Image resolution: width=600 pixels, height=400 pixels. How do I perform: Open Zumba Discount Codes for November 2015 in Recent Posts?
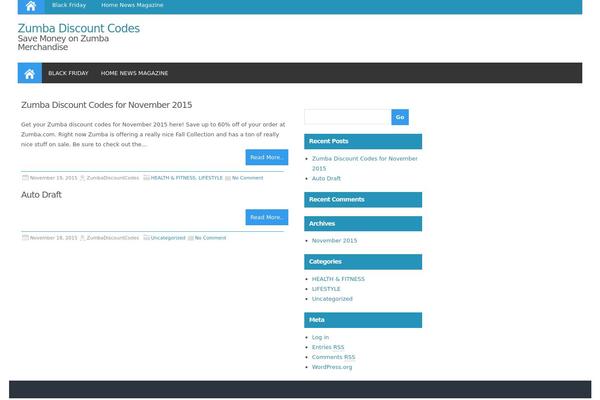(x=365, y=163)
